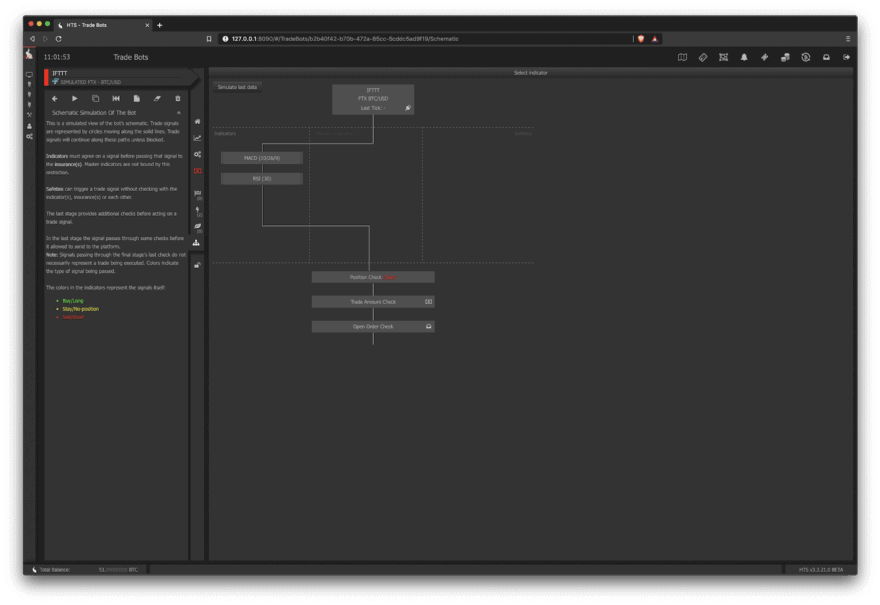Viewport: 880px width, 605px height.
Task: Reload the page with refresh icon
Action: point(58,39)
